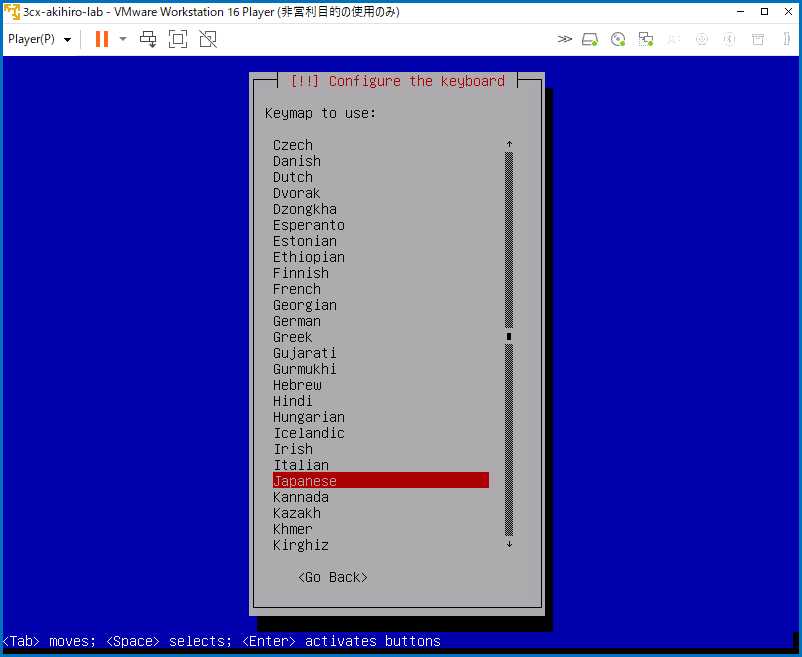
Task: Select Hungarian keymap
Action: [381, 417]
